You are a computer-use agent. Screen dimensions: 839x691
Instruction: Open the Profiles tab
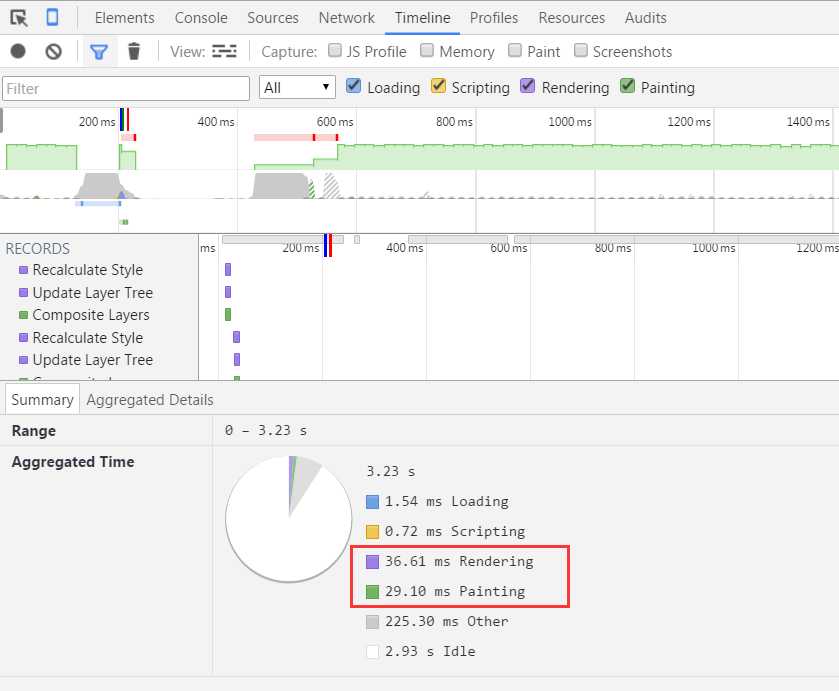(494, 18)
